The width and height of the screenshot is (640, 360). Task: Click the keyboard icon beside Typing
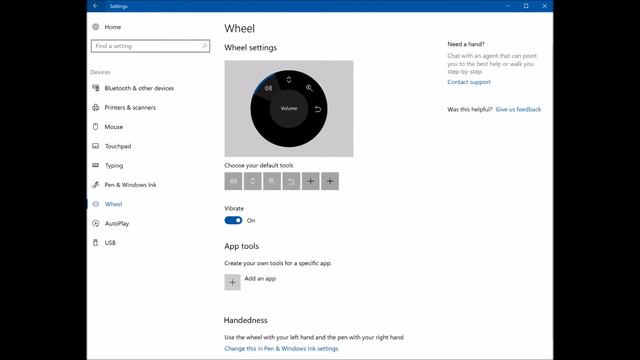click(96, 165)
